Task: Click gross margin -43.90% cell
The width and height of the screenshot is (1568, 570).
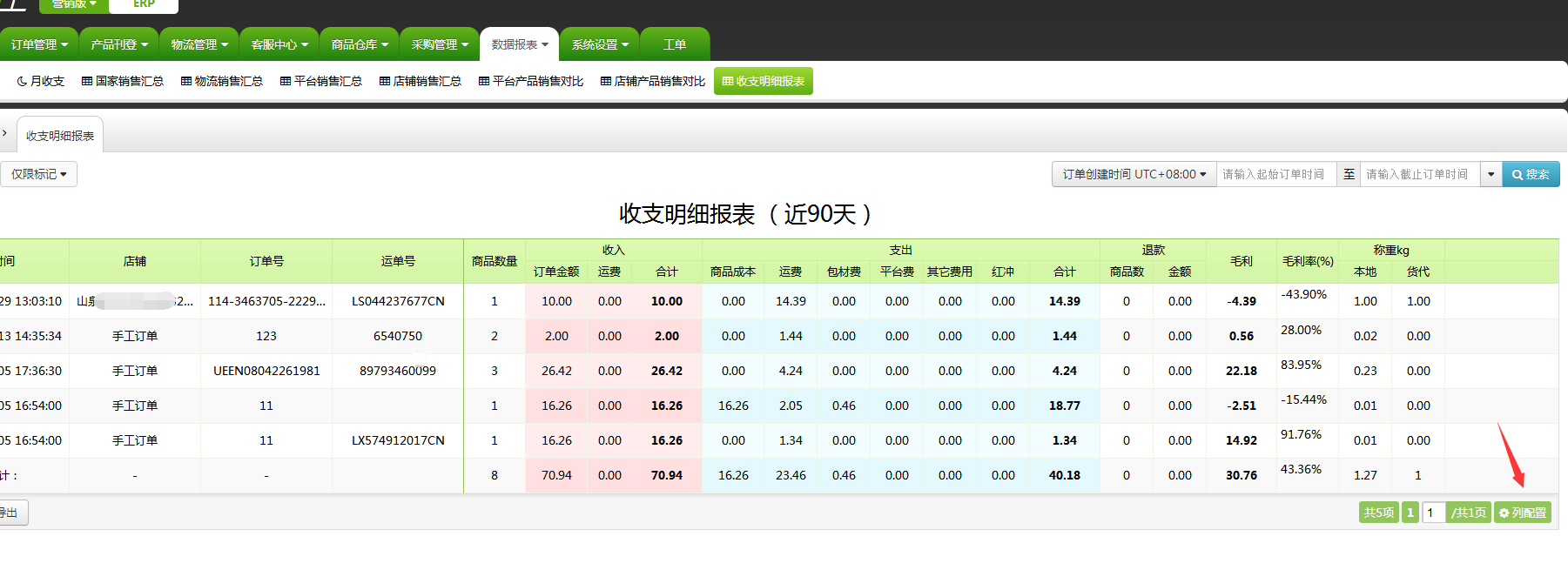Action: [1303, 295]
